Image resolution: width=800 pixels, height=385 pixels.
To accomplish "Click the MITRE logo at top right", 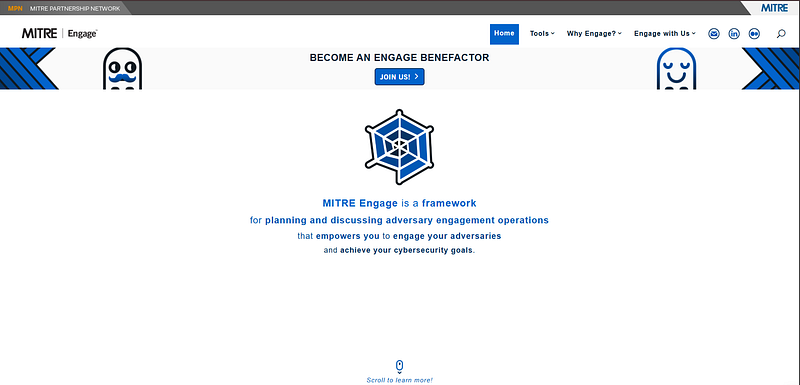I will coord(774,8).
